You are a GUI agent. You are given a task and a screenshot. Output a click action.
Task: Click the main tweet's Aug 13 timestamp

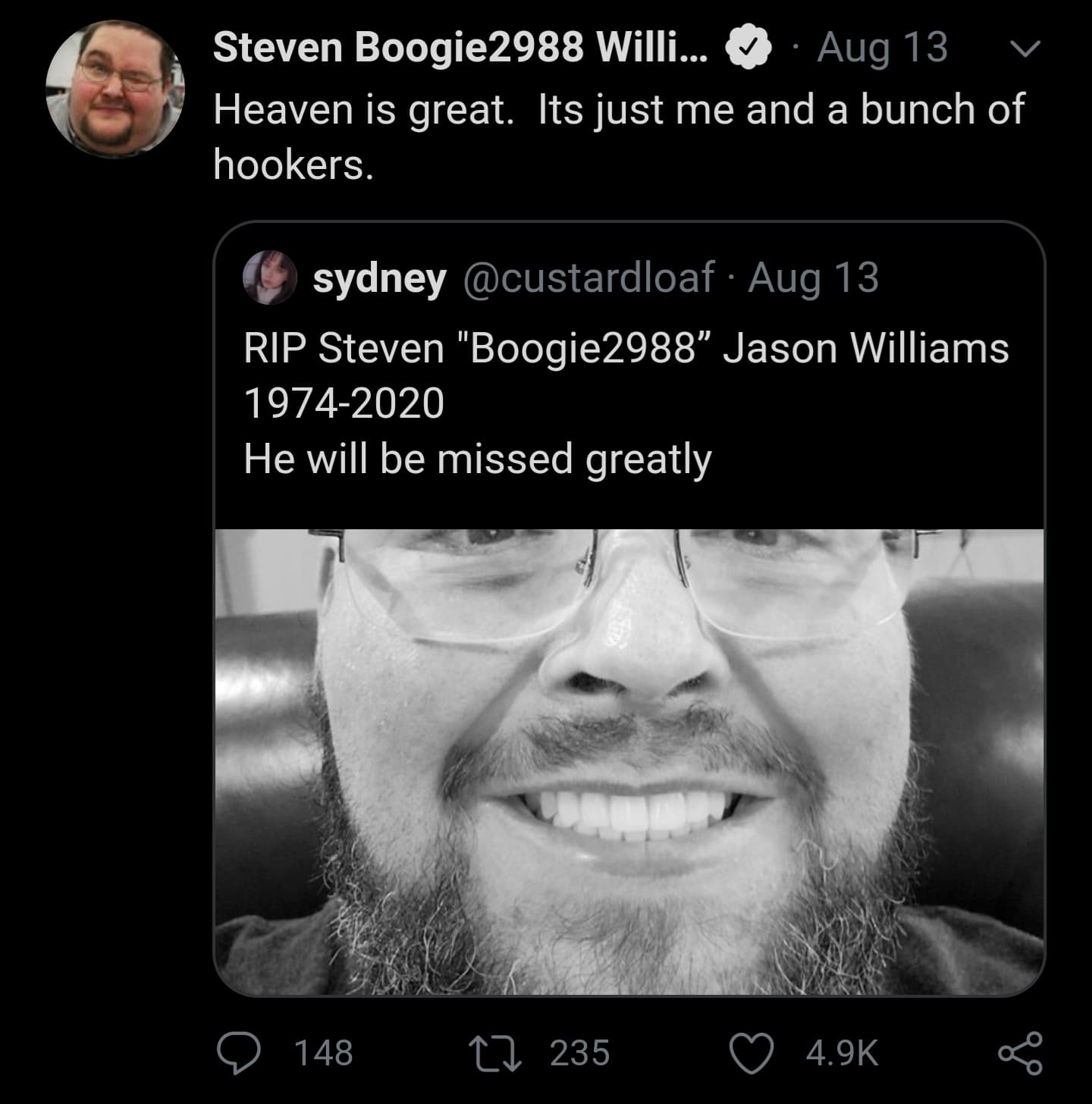point(883,49)
